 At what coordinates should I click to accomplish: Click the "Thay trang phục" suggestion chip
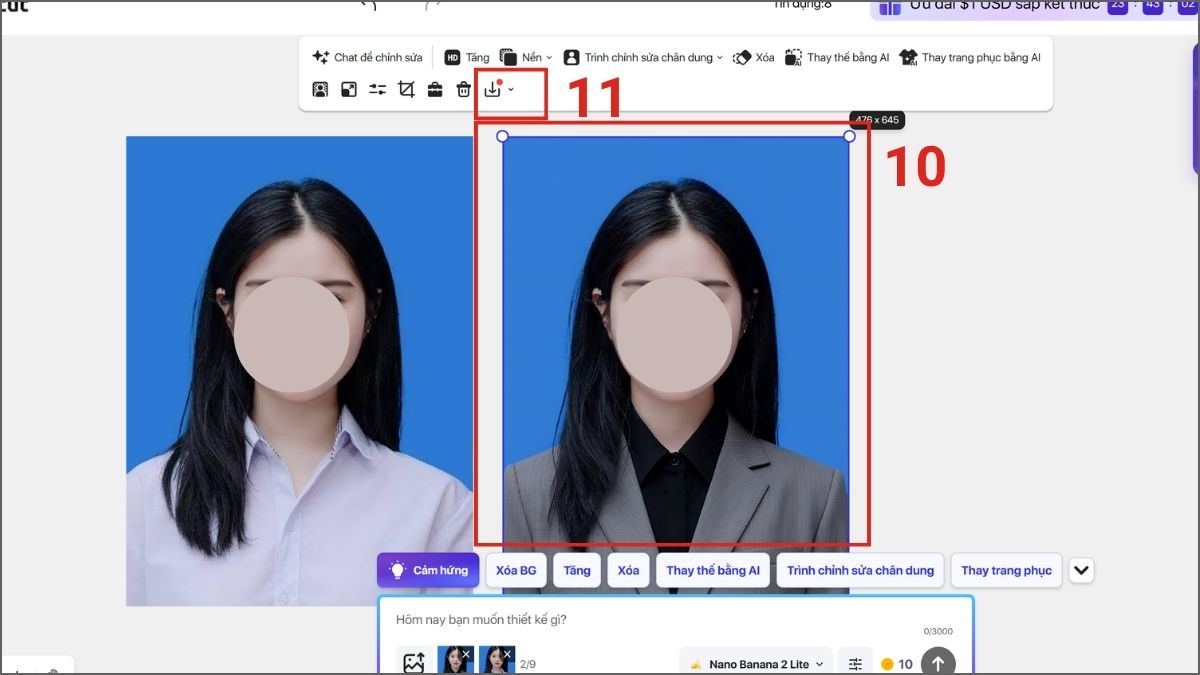[x=1006, y=570]
